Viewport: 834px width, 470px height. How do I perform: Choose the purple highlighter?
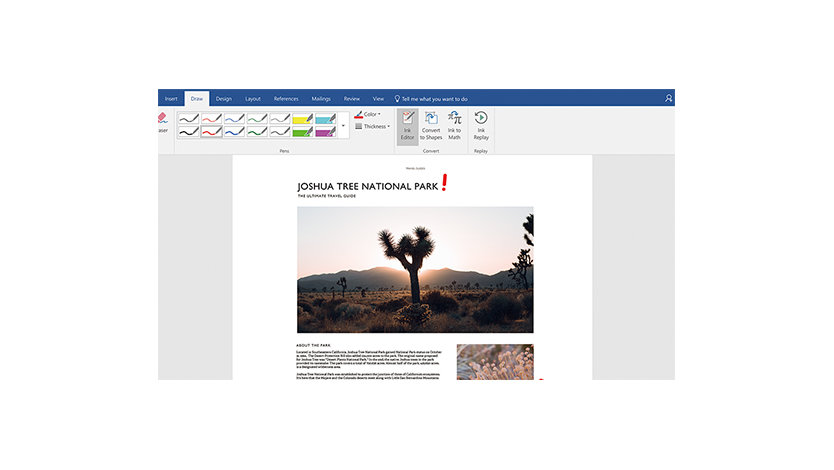[x=326, y=131]
